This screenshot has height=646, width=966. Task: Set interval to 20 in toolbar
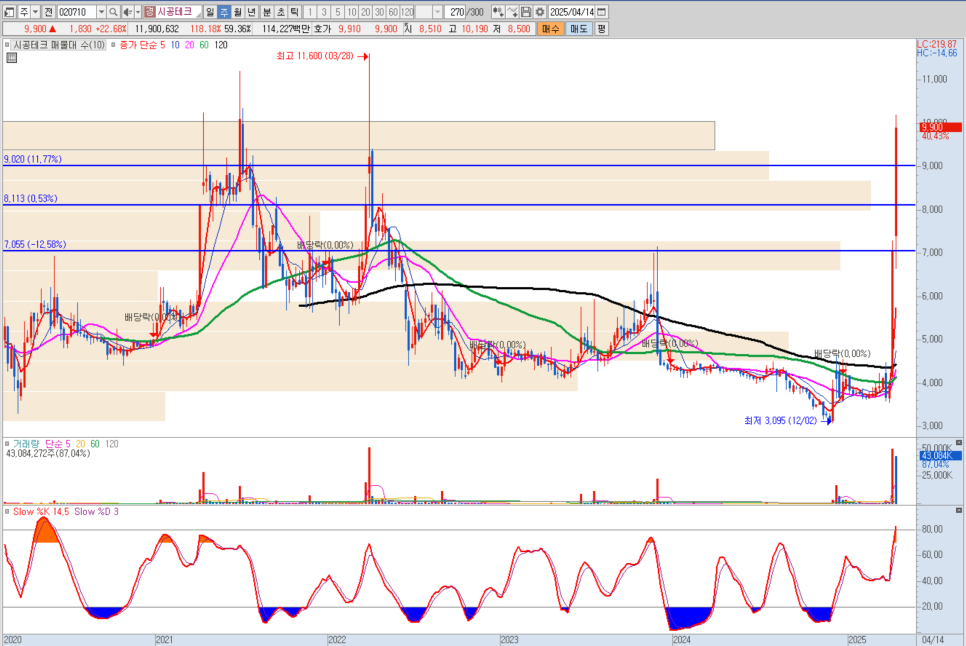(x=365, y=12)
